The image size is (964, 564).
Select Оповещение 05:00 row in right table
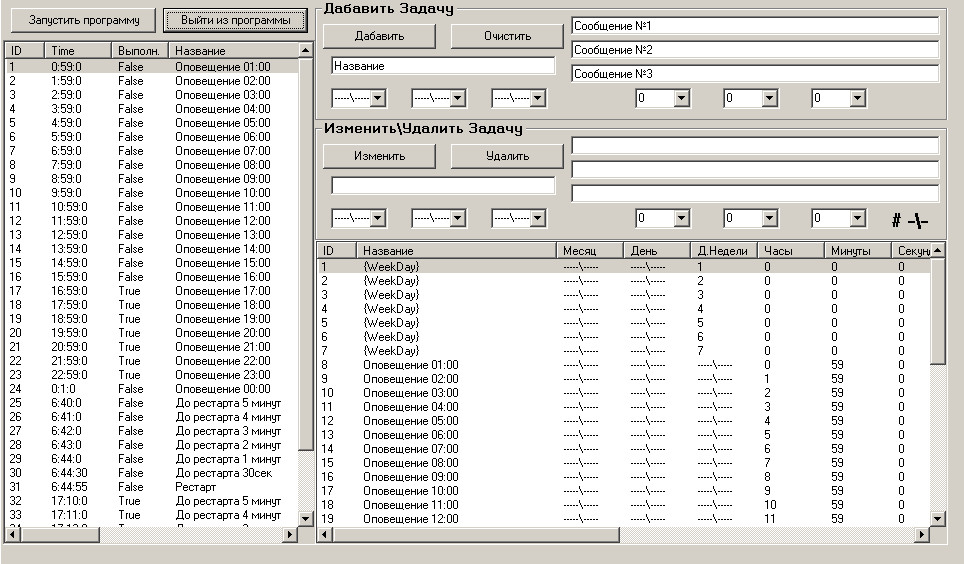tap(410, 421)
